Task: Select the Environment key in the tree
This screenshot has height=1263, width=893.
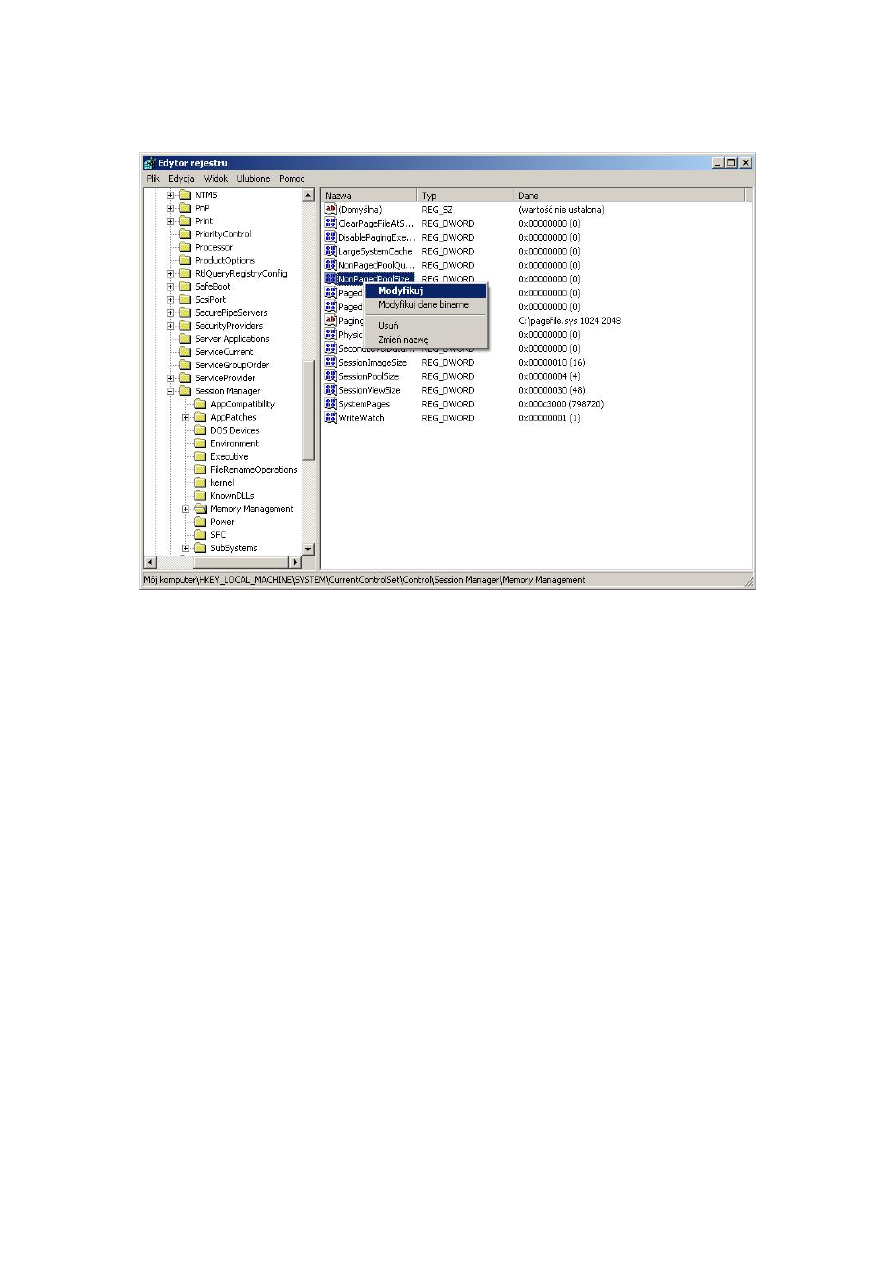Action: click(233, 443)
